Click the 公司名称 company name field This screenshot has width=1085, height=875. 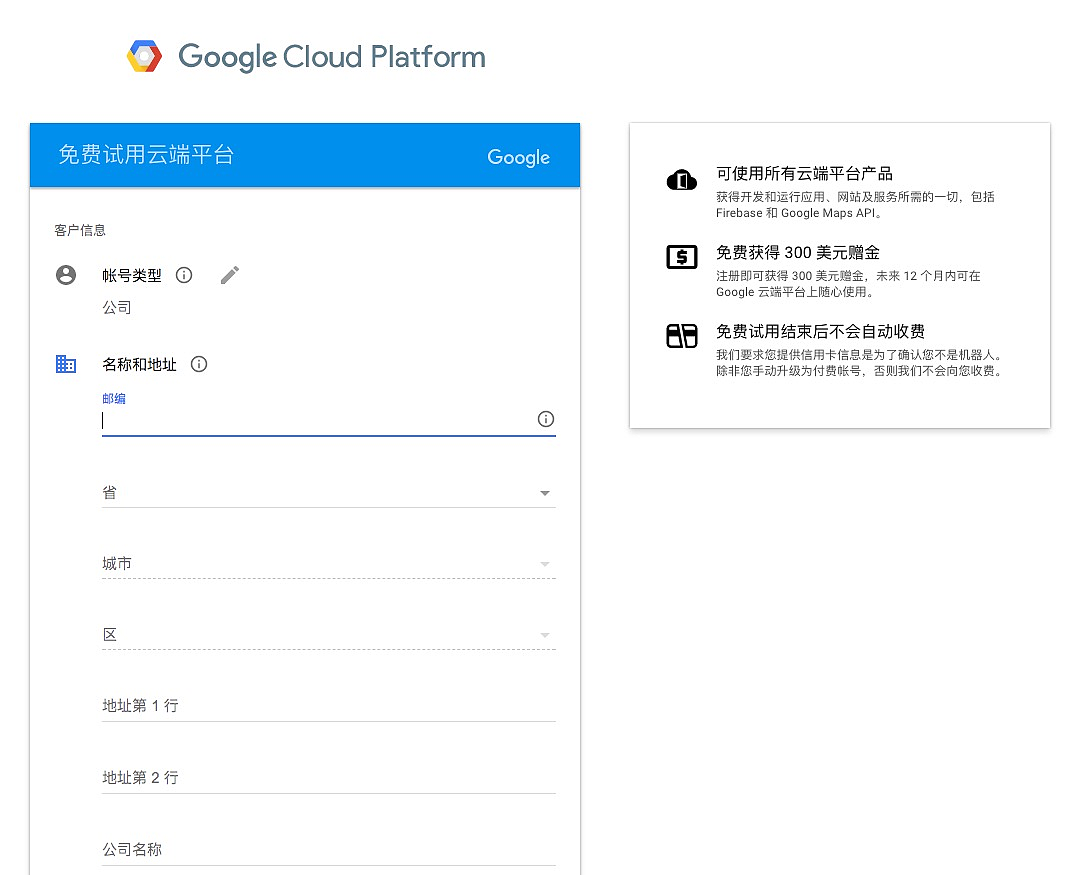pyautogui.click(x=328, y=850)
